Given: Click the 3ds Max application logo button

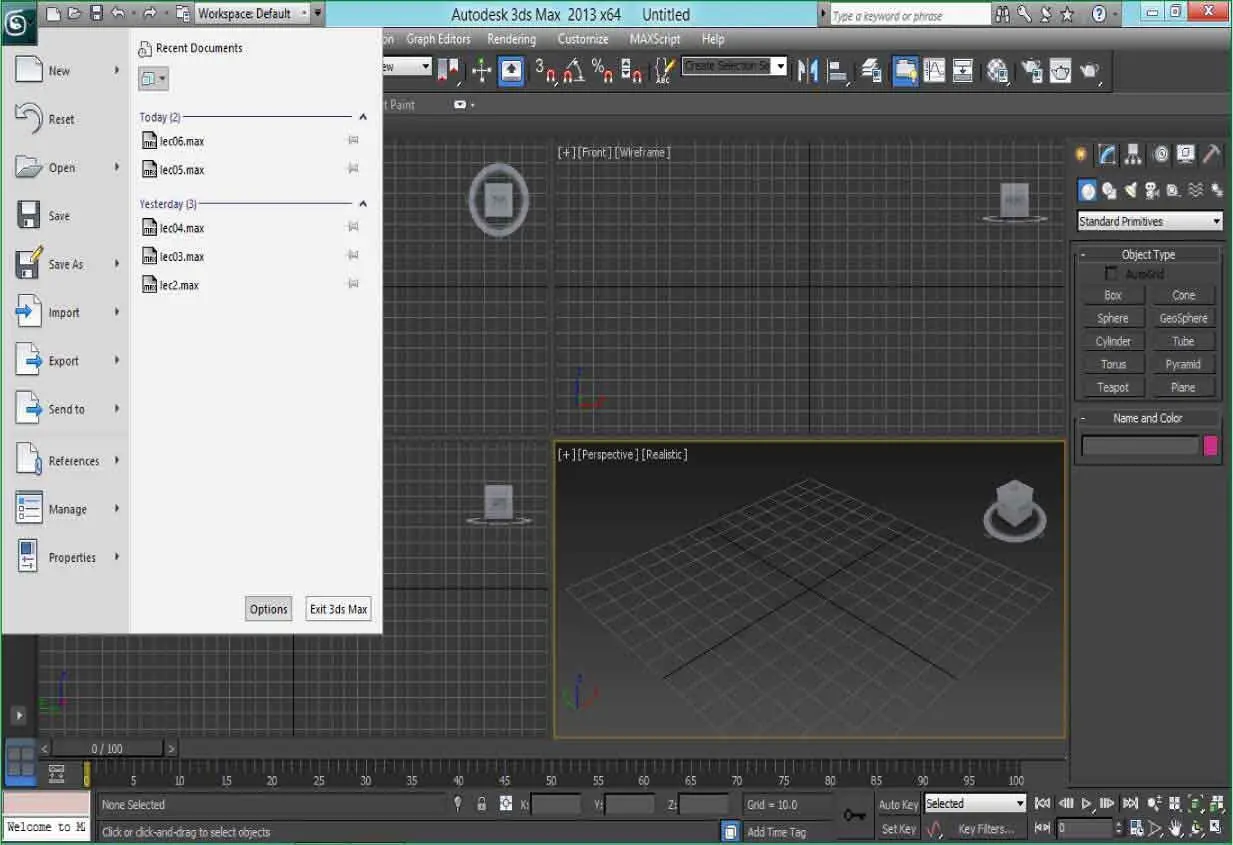Looking at the screenshot, I should (x=18, y=23).
